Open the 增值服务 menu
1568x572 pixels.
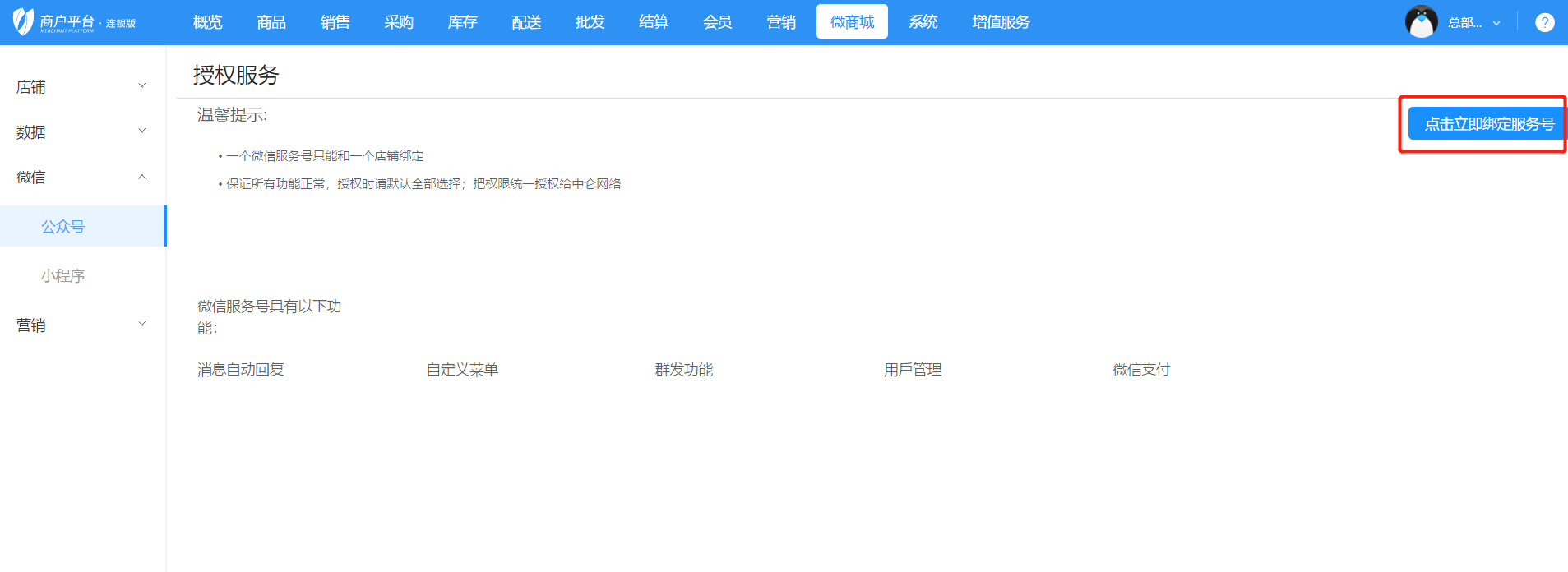pyautogui.click(x=1000, y=22)
